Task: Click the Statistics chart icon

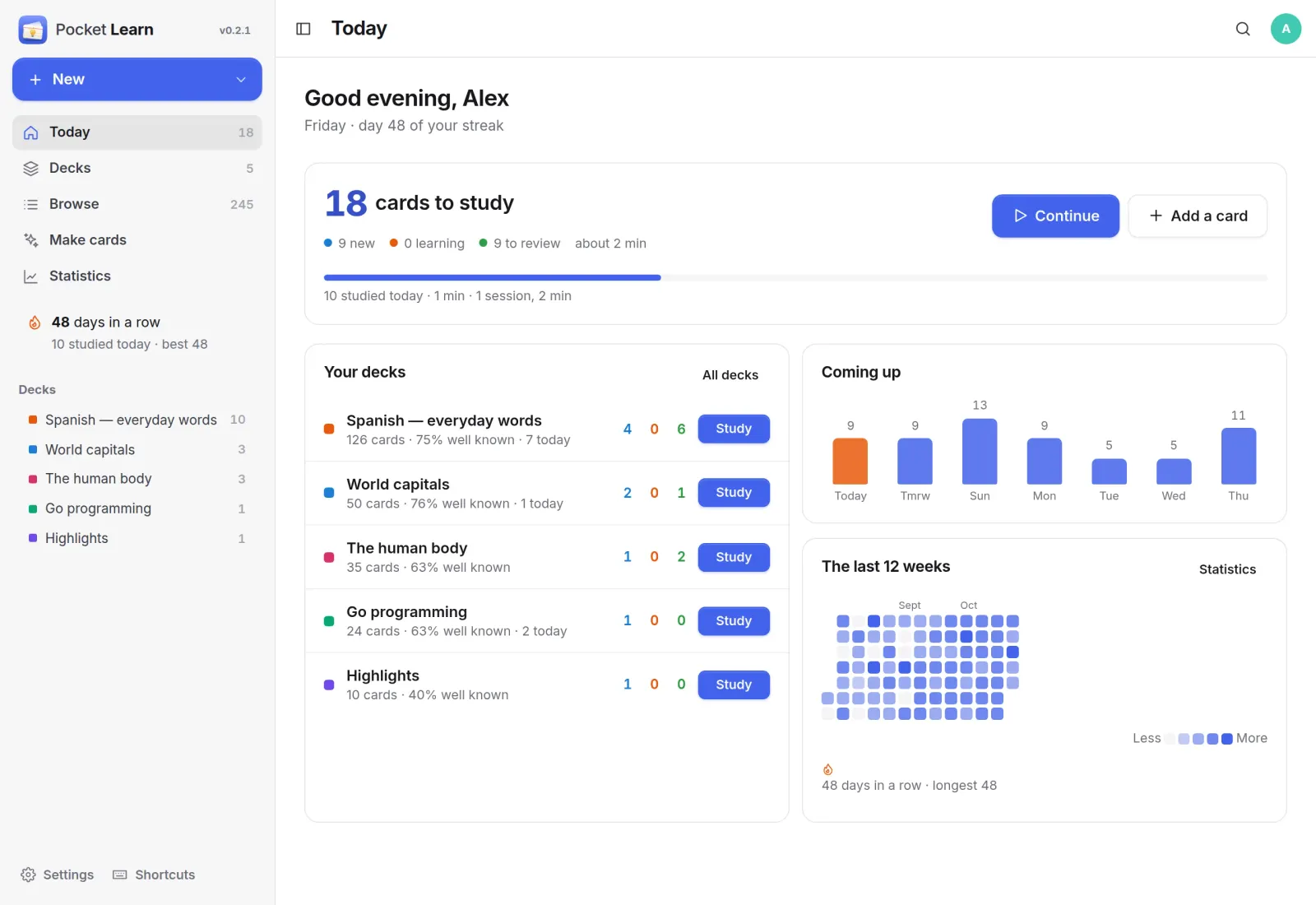Action: click(x=31, y=276)
